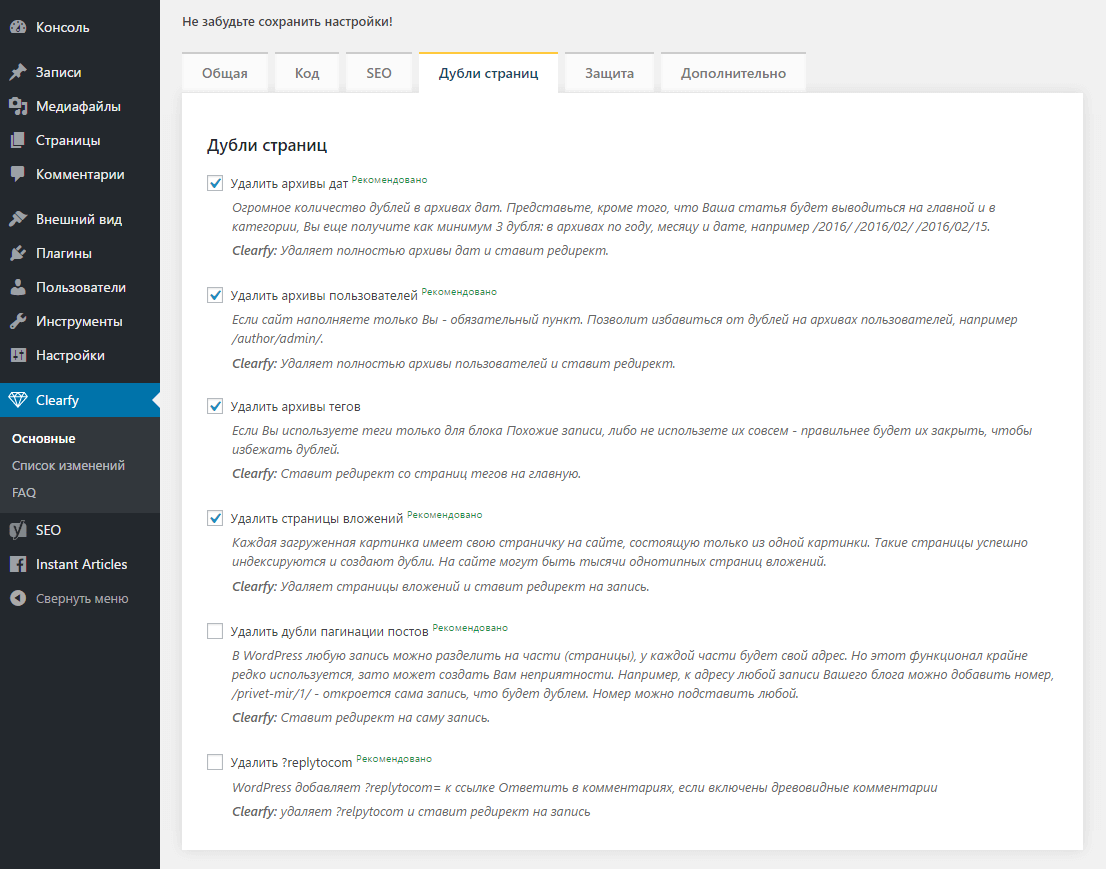Click the Удалить дубли пагинации постов label
Viewport: 1106px width, 869px height.
(329, 631)
